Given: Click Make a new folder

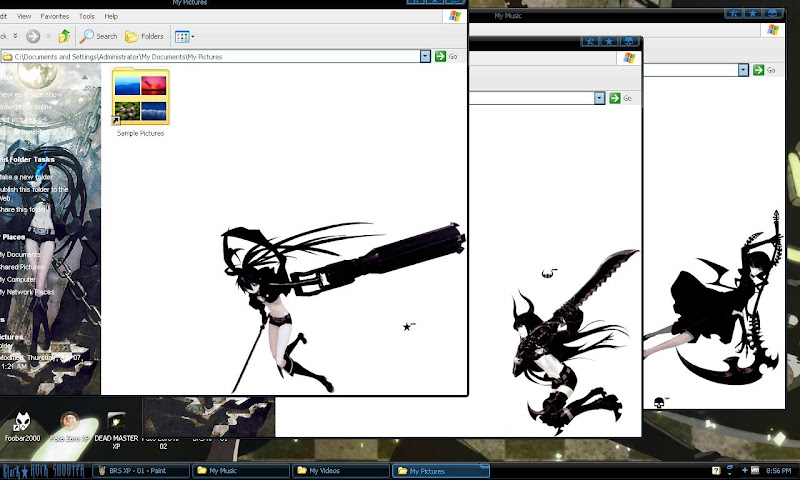Looking at the screenshot, I should (26, 177).
